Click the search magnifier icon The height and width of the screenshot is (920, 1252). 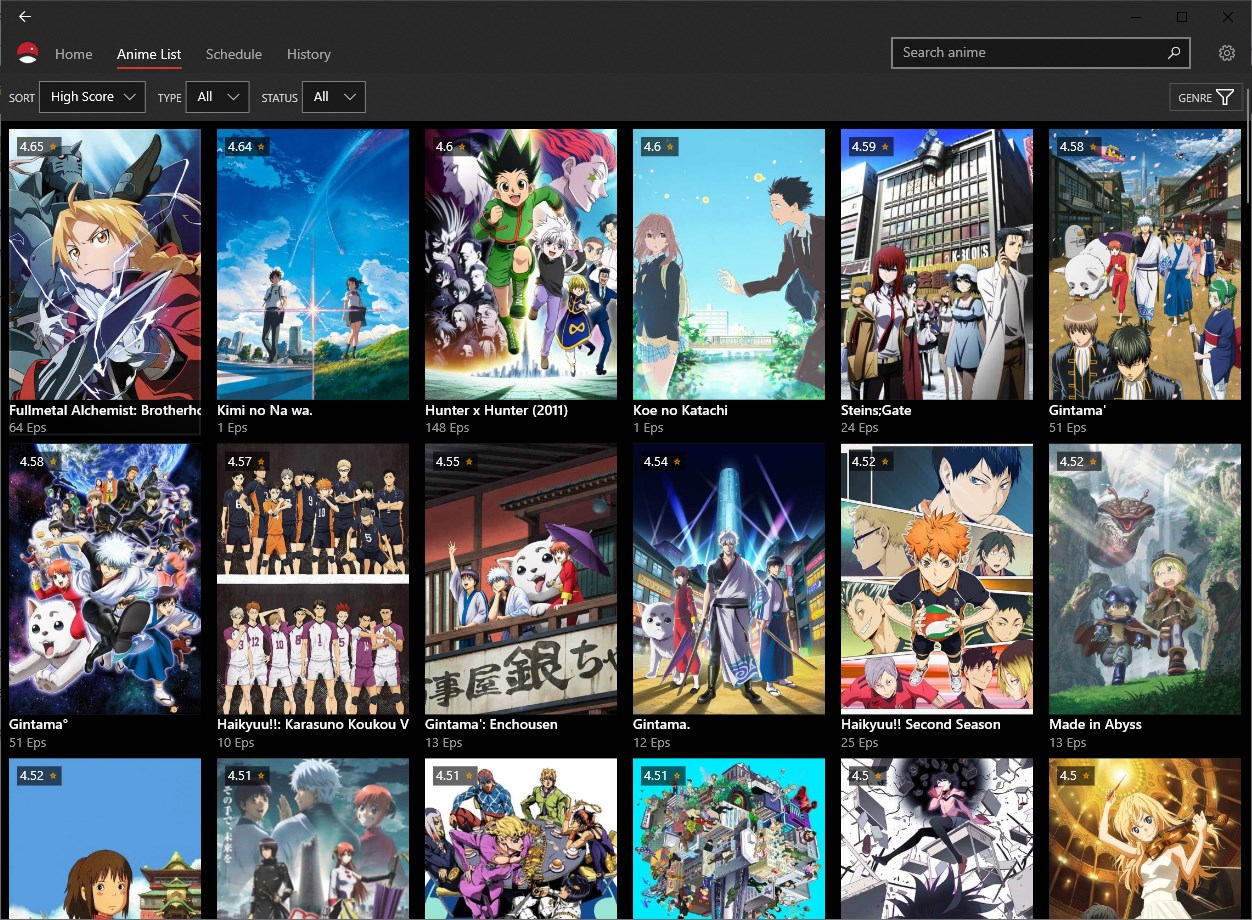pos(1174,53)
